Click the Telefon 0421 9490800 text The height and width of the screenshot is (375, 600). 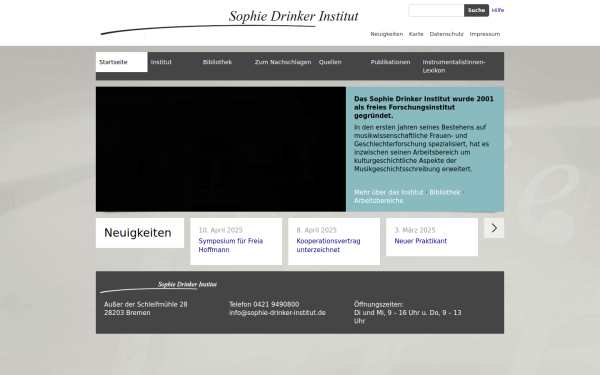[264, 305]
